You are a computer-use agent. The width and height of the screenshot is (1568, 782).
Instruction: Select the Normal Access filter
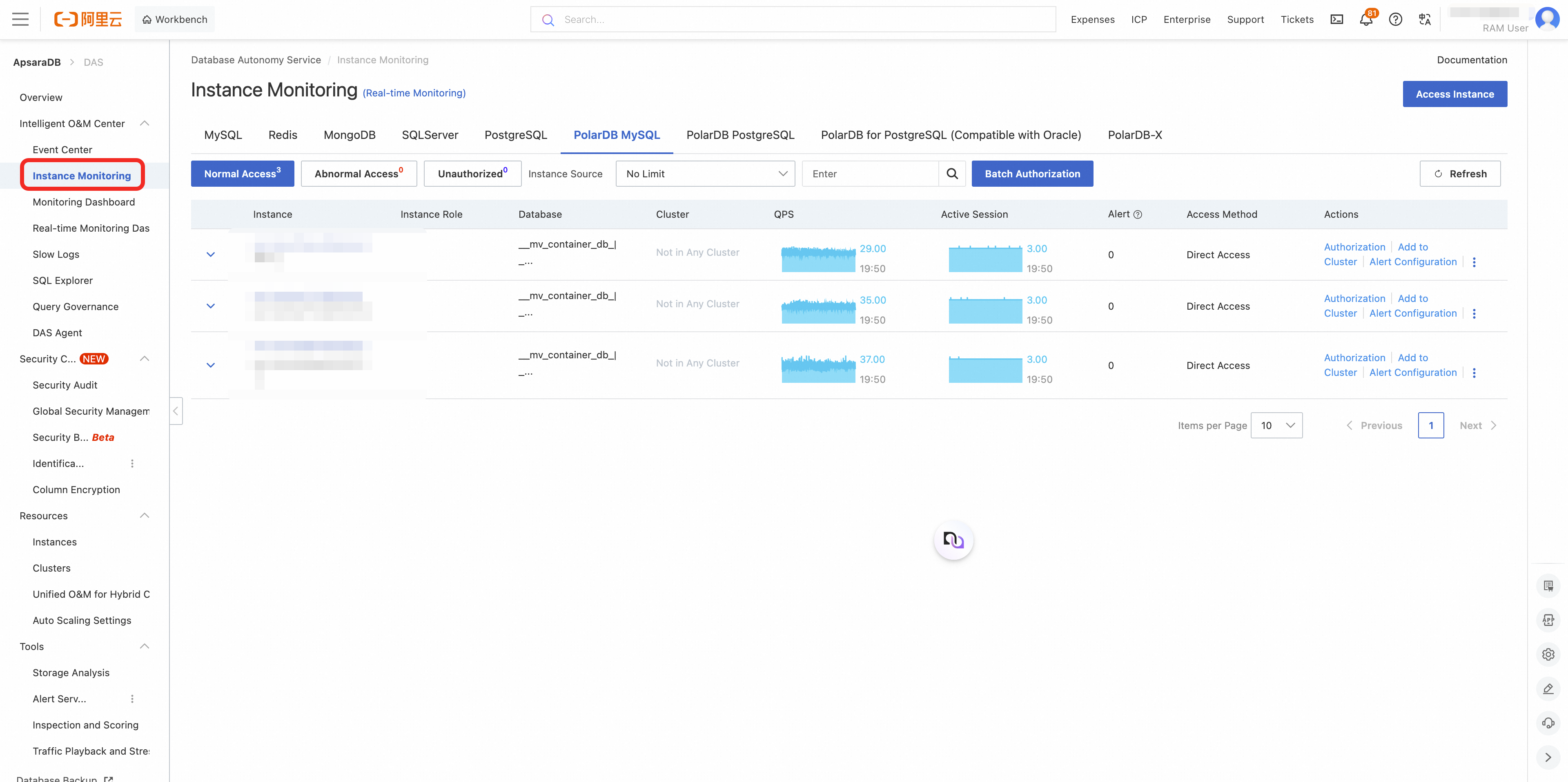(242, 174)
